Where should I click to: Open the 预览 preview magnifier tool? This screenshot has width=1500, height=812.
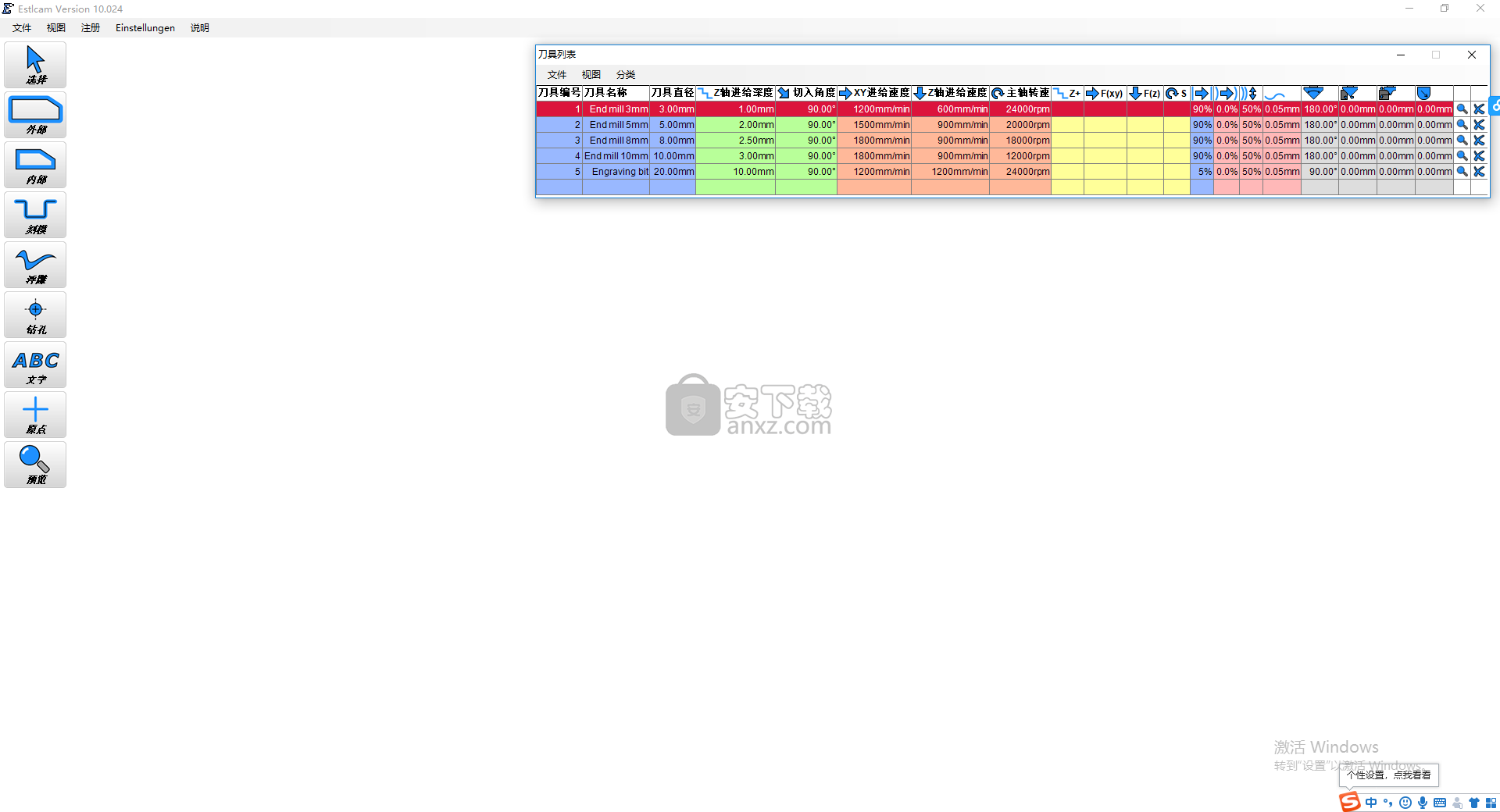pos(35,465)
